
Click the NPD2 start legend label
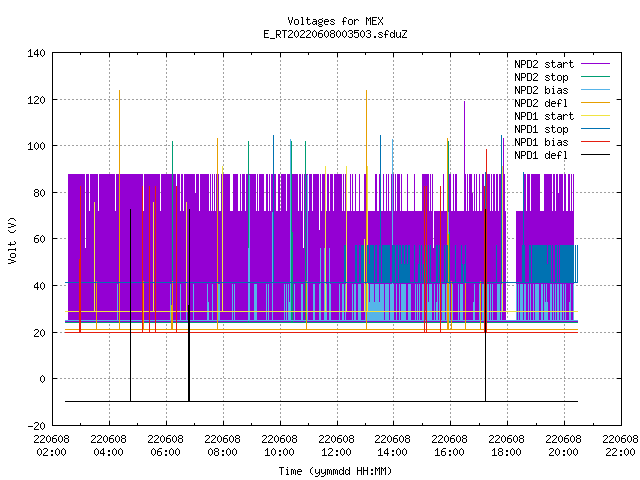click(x=544, y=64)
